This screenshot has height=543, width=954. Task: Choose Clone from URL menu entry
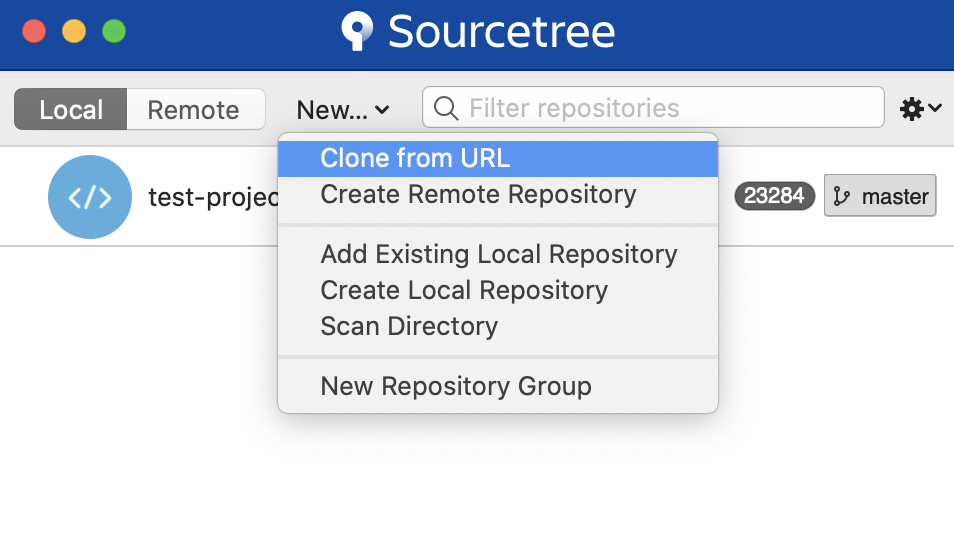[x=498, y=159]
